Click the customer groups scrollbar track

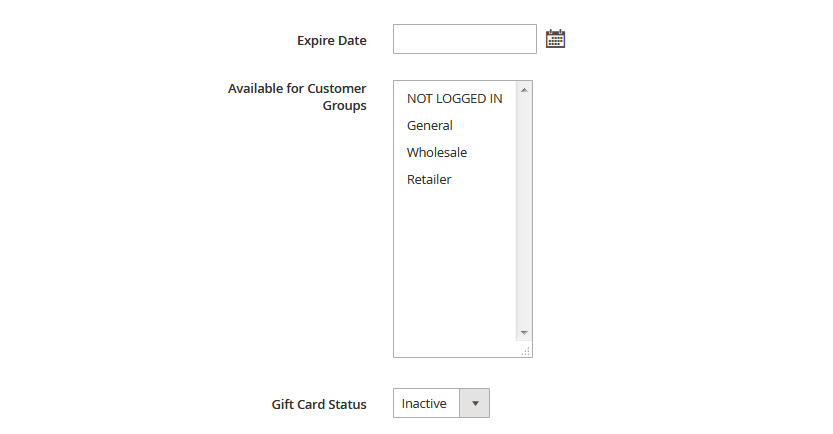click(x=524, y=211)
